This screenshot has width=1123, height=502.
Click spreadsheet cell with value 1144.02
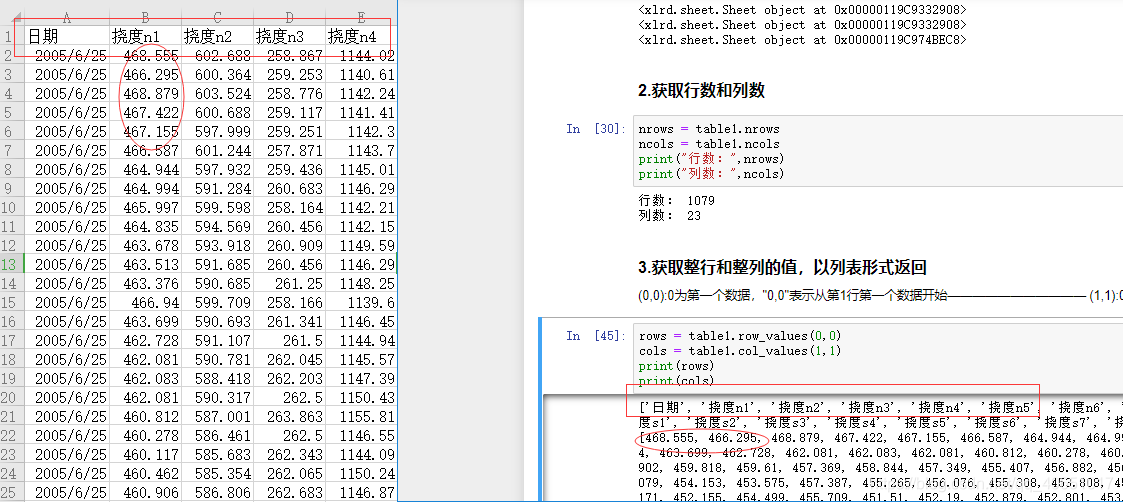tap(361, 55)
